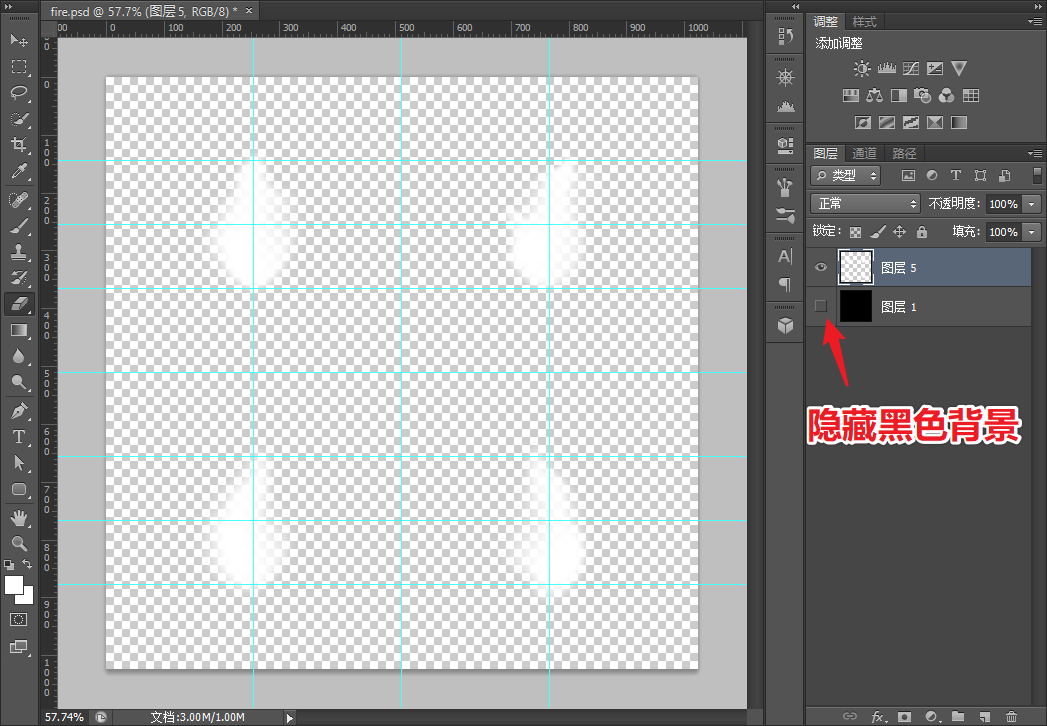Select the Spot Healing Brush tool
Screen dimensions: 1047x726
19,200
